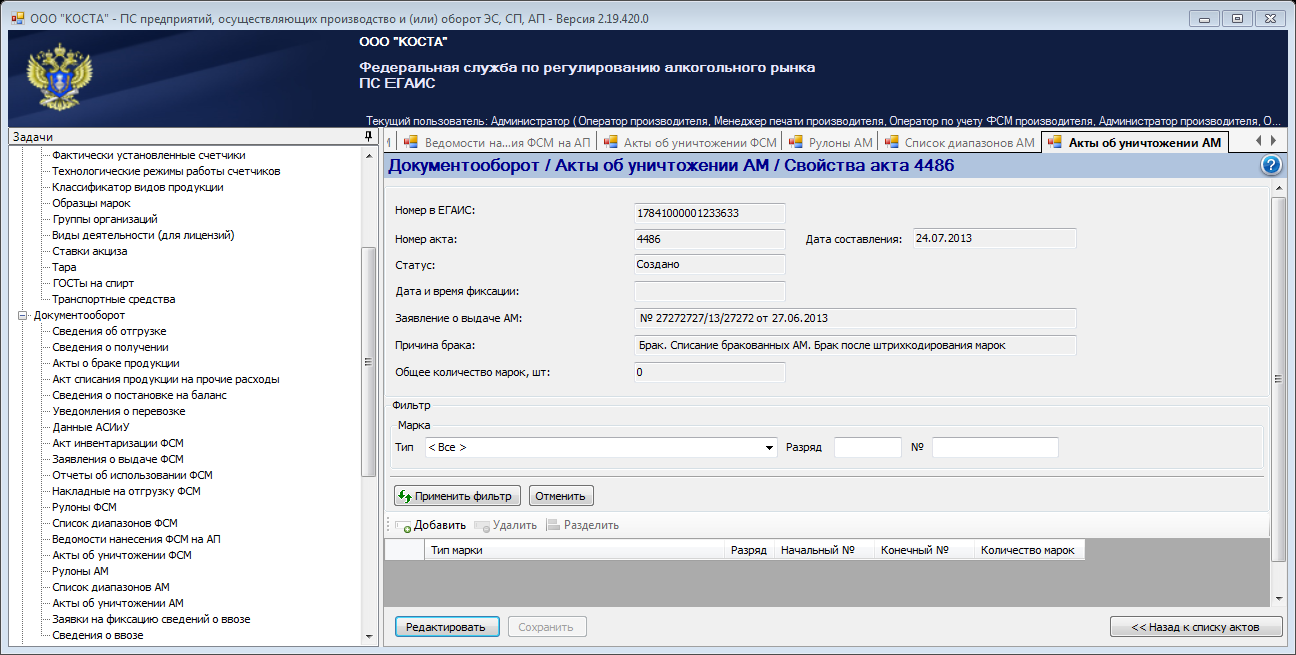Open Группы организаций tree item
This screenshot has height=655, width=1296.
pos(105,219)
